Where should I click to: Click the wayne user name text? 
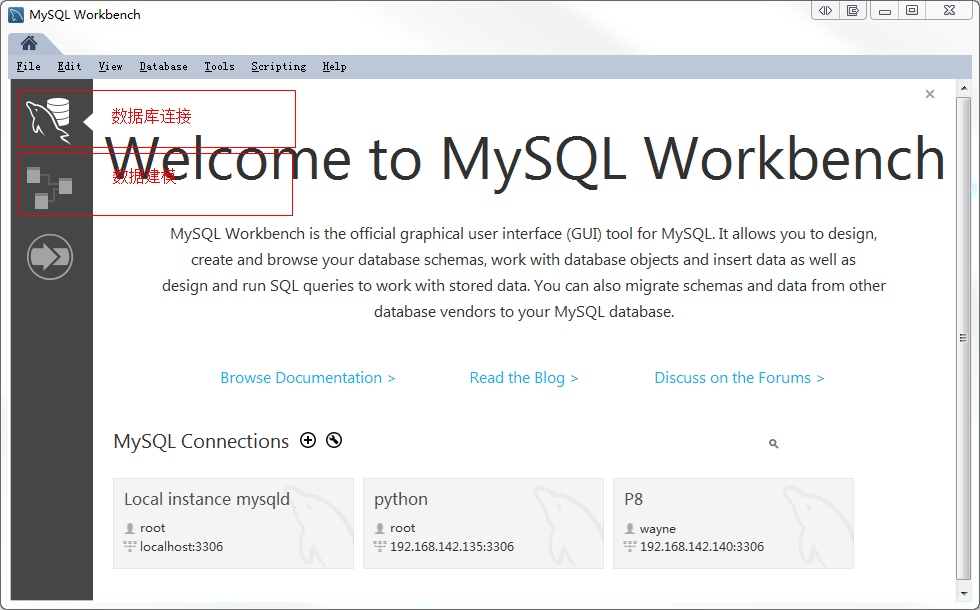pos(658,529)
